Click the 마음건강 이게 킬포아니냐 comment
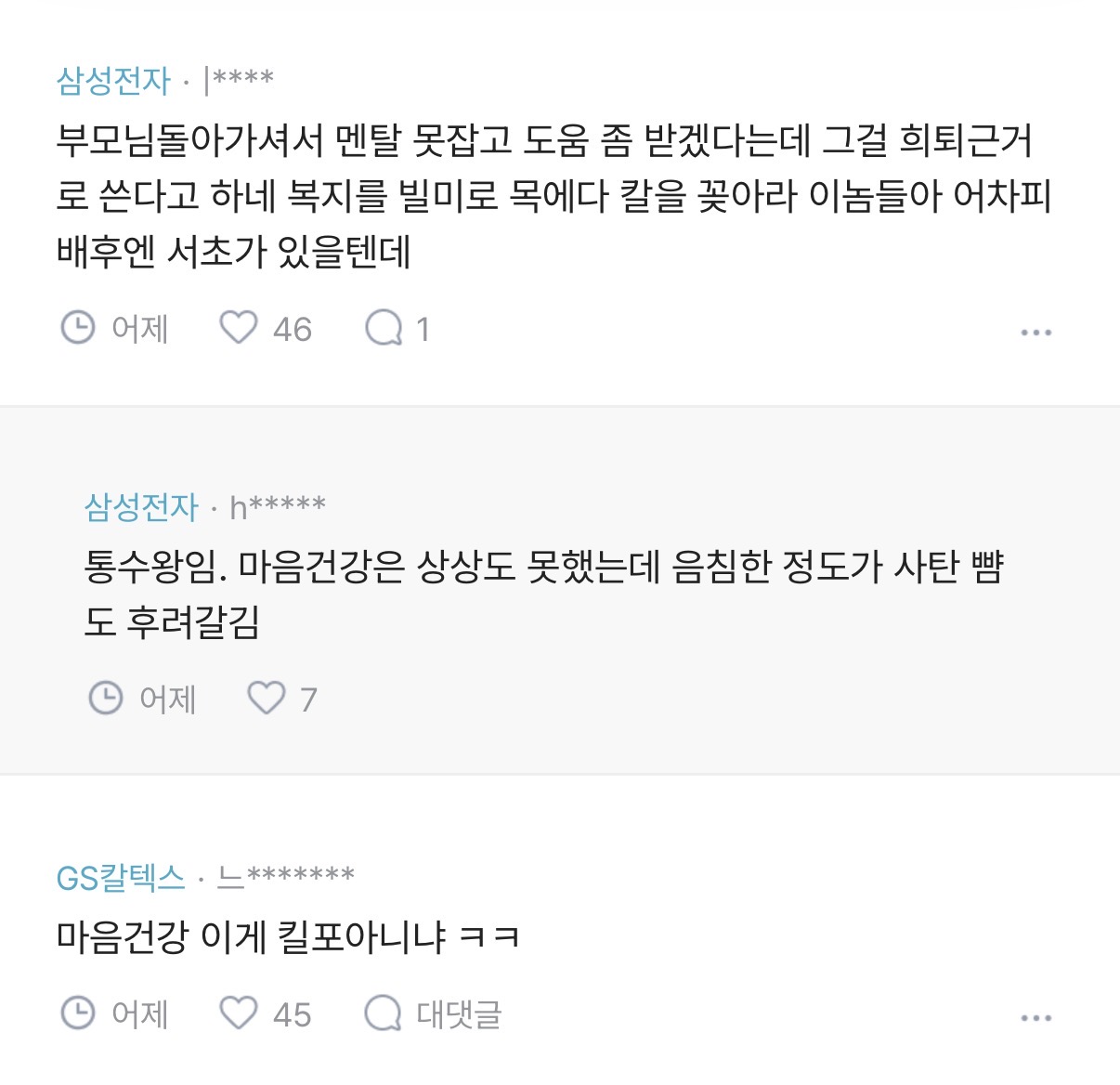This screenshot has width=1120, height=1085. point(288,936)
